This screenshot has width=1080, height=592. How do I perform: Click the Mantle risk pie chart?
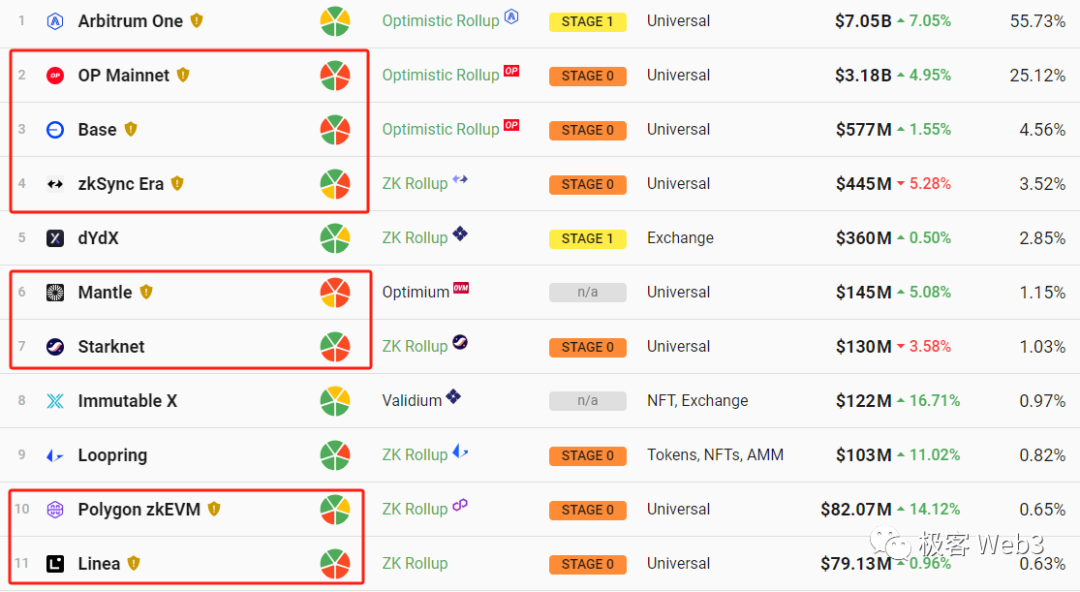coord(335,292)
